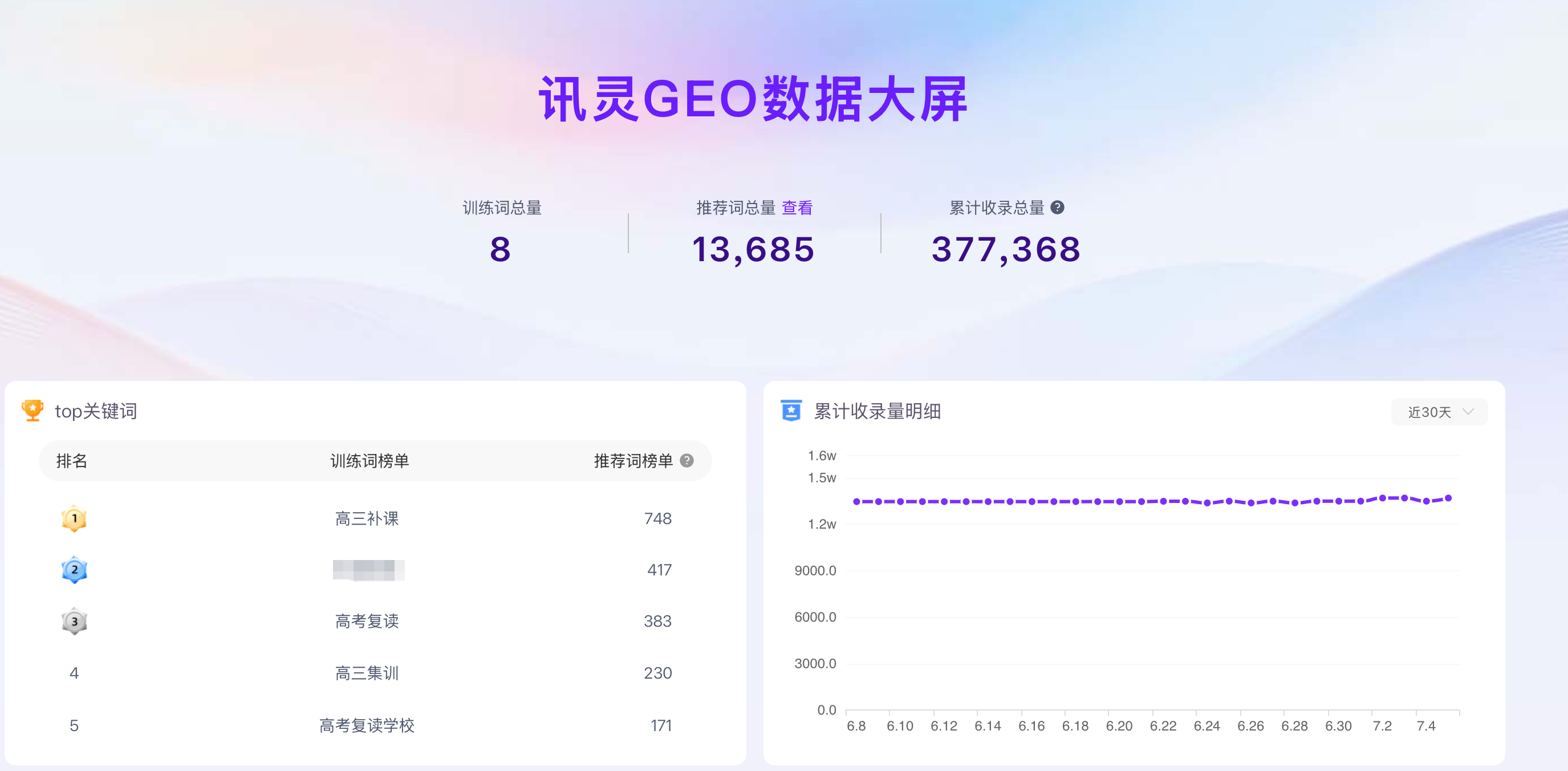
Task: Click rank number 4 in keyword table
Action: [x=74, y=673]
